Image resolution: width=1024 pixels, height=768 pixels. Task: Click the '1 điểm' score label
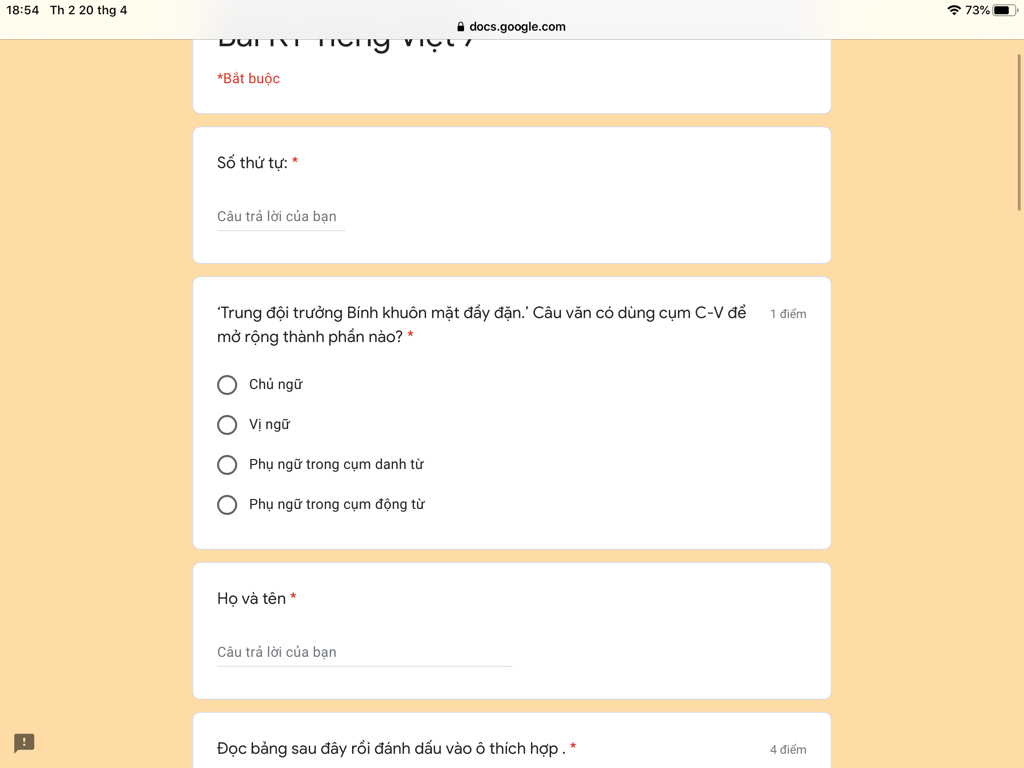click(x=788, y=314)
